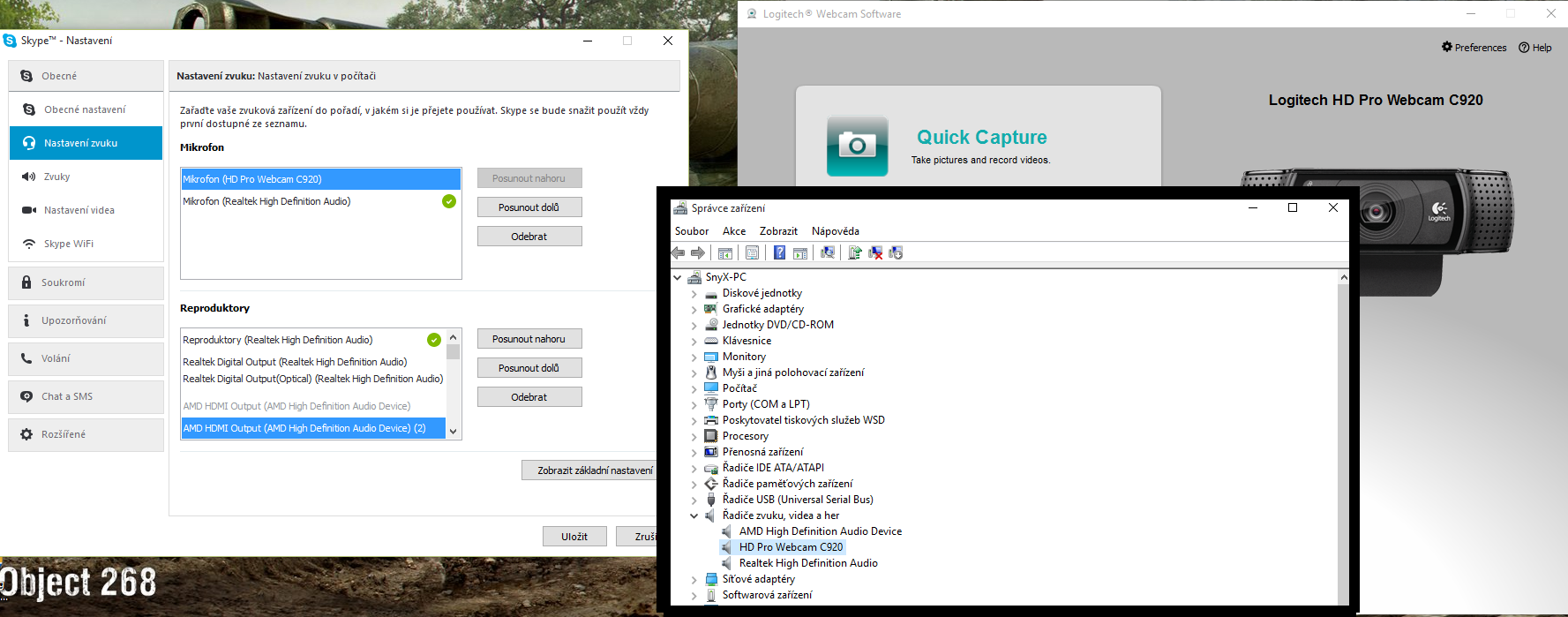Open the Rozšířené section
The image size is (1568, 617).
[86, 434]
